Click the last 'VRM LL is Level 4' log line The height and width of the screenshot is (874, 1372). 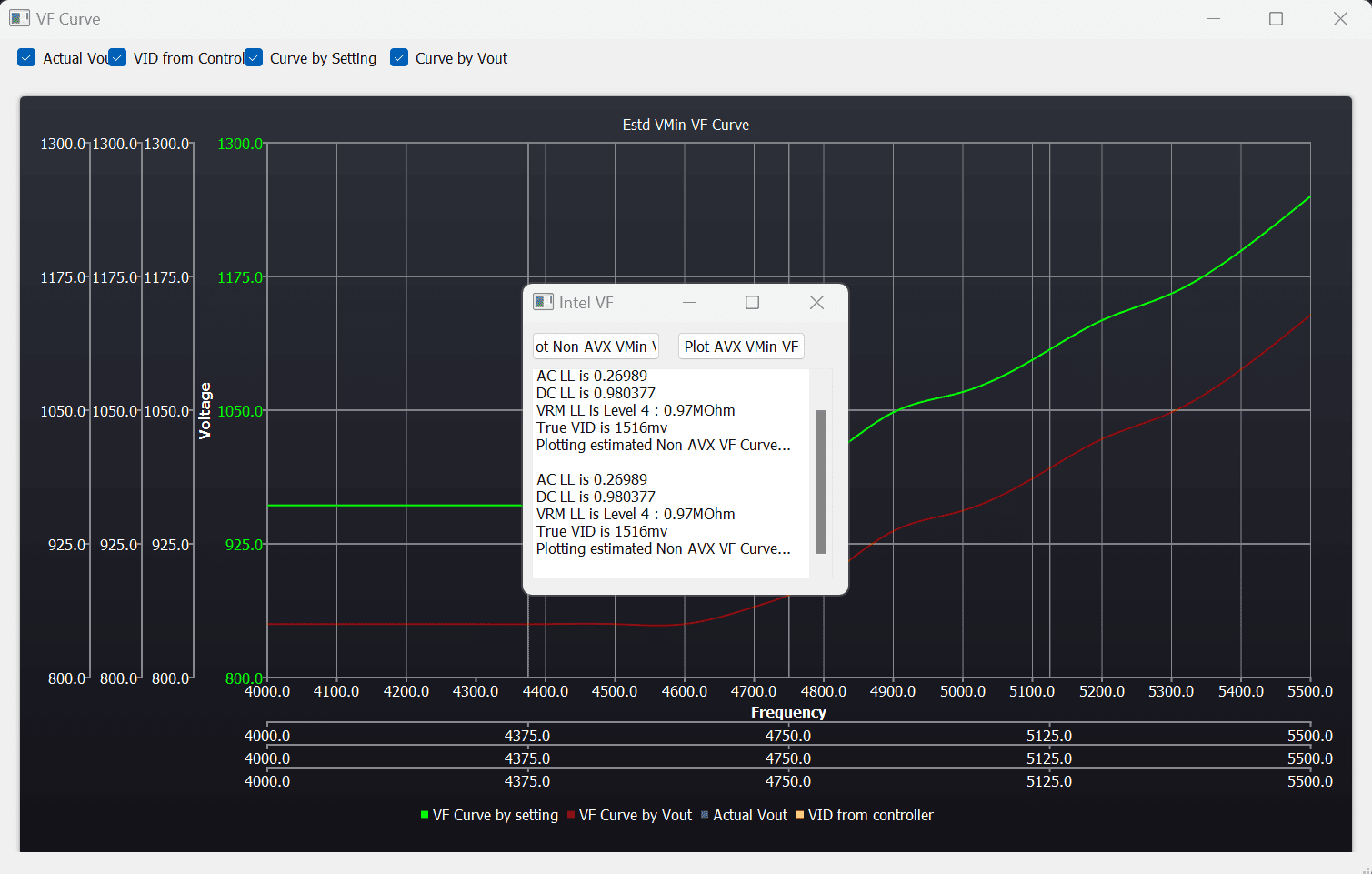(x=636, y=514)
